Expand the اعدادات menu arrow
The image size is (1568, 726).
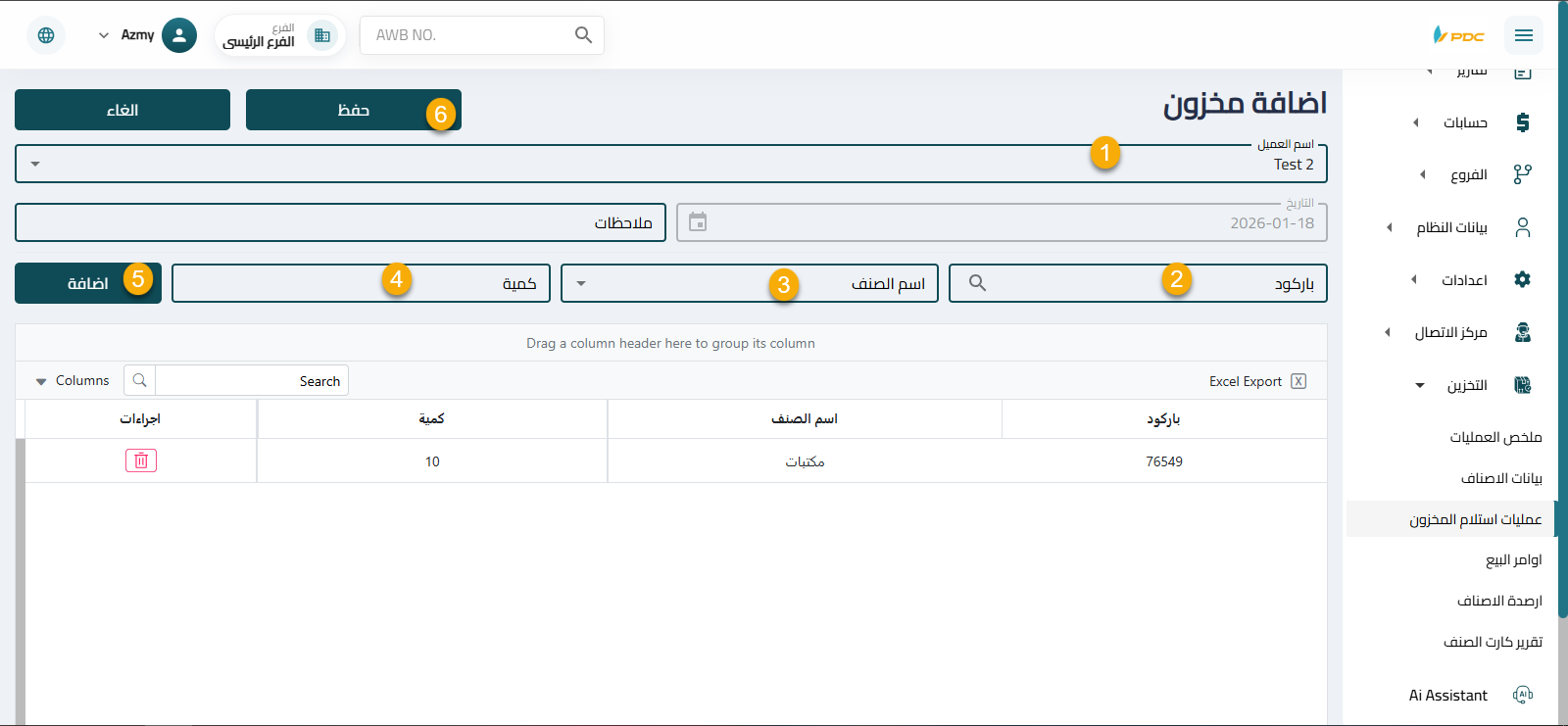point(1413,279)
